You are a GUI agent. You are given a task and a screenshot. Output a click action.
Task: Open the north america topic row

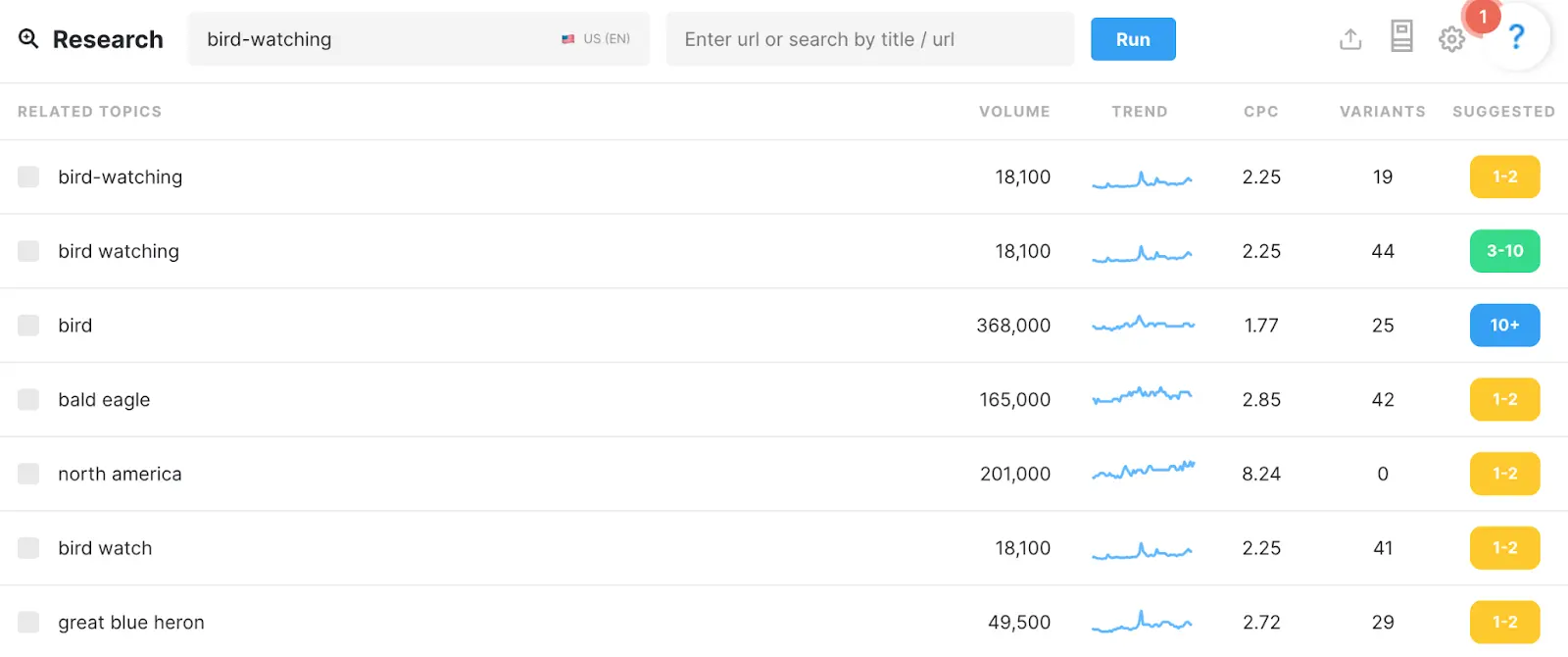120,474
